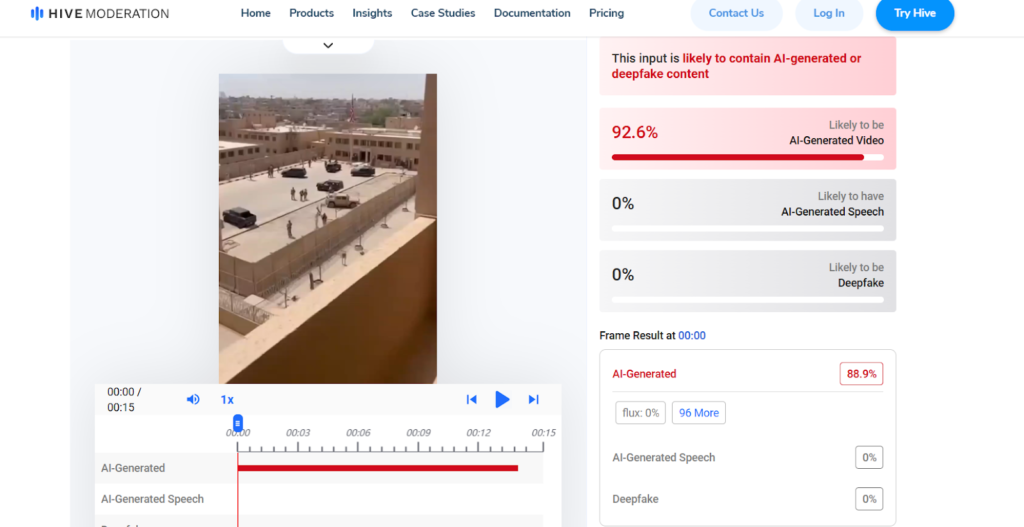Skip to the next frame

(534, 400)
